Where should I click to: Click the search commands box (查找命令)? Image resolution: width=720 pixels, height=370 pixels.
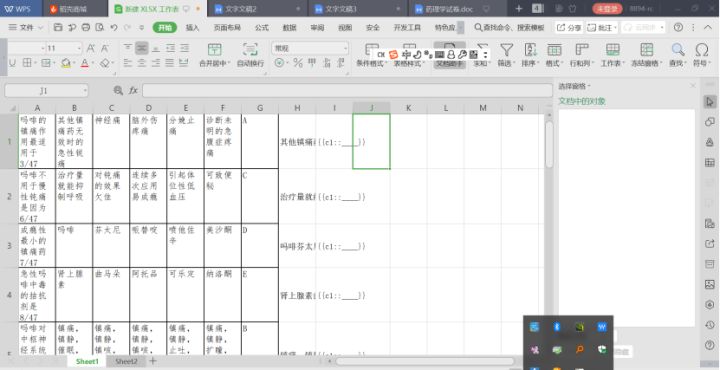(x=510, y=28)
